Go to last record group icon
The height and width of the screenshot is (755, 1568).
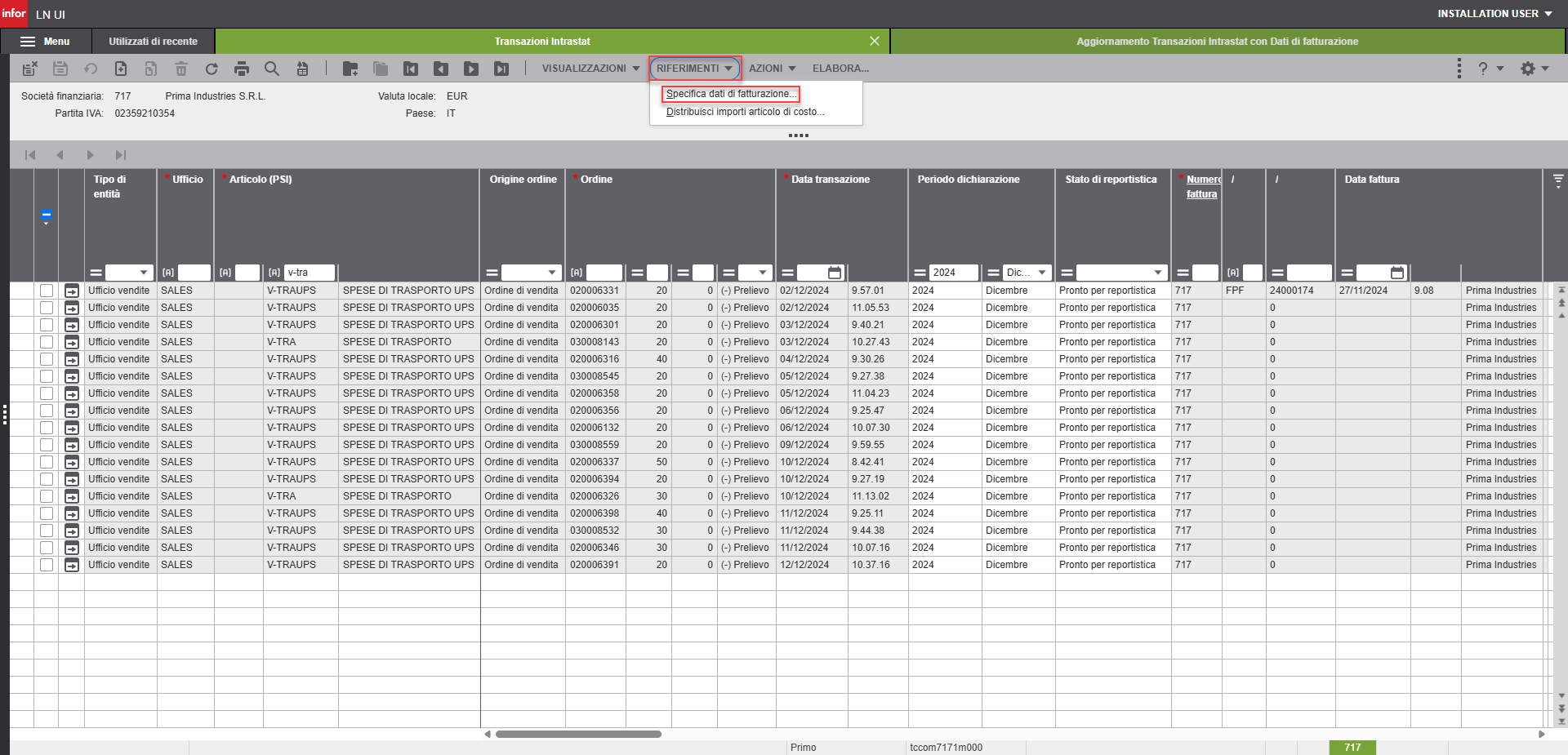[x=501, y=69]
